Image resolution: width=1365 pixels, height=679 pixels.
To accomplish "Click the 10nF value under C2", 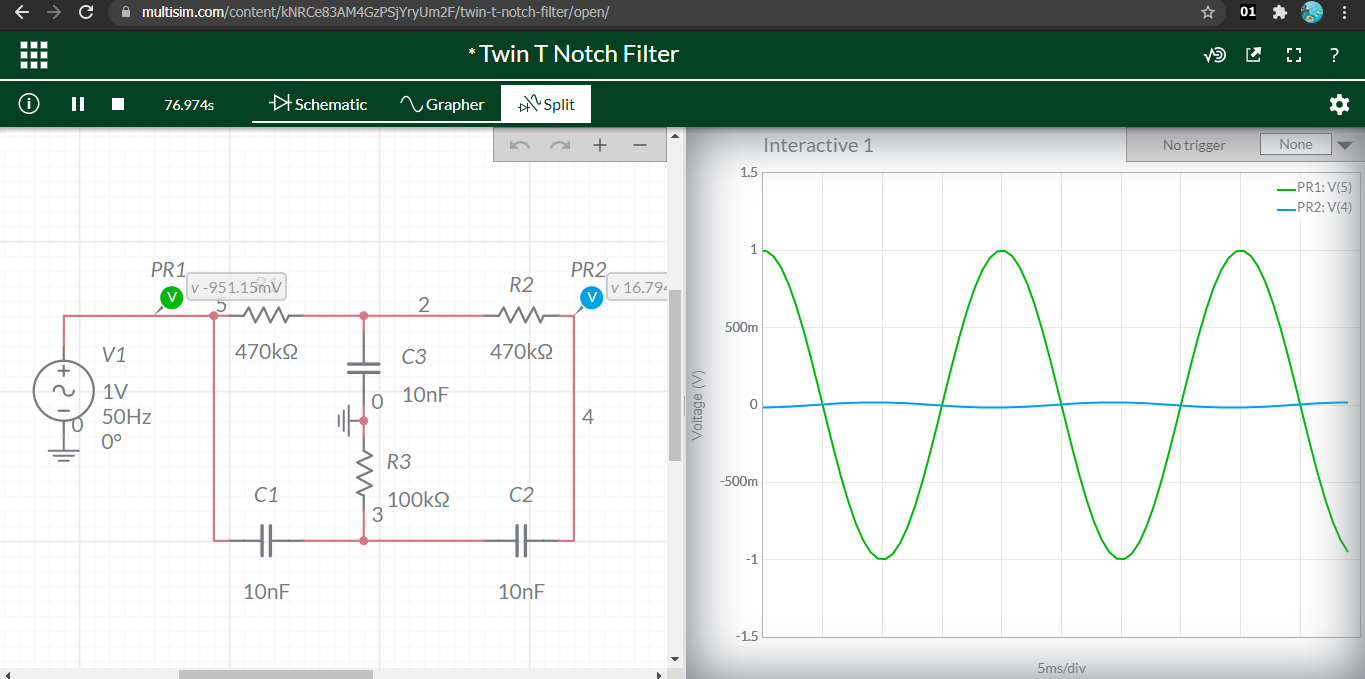I will click(x=521, y=591).
